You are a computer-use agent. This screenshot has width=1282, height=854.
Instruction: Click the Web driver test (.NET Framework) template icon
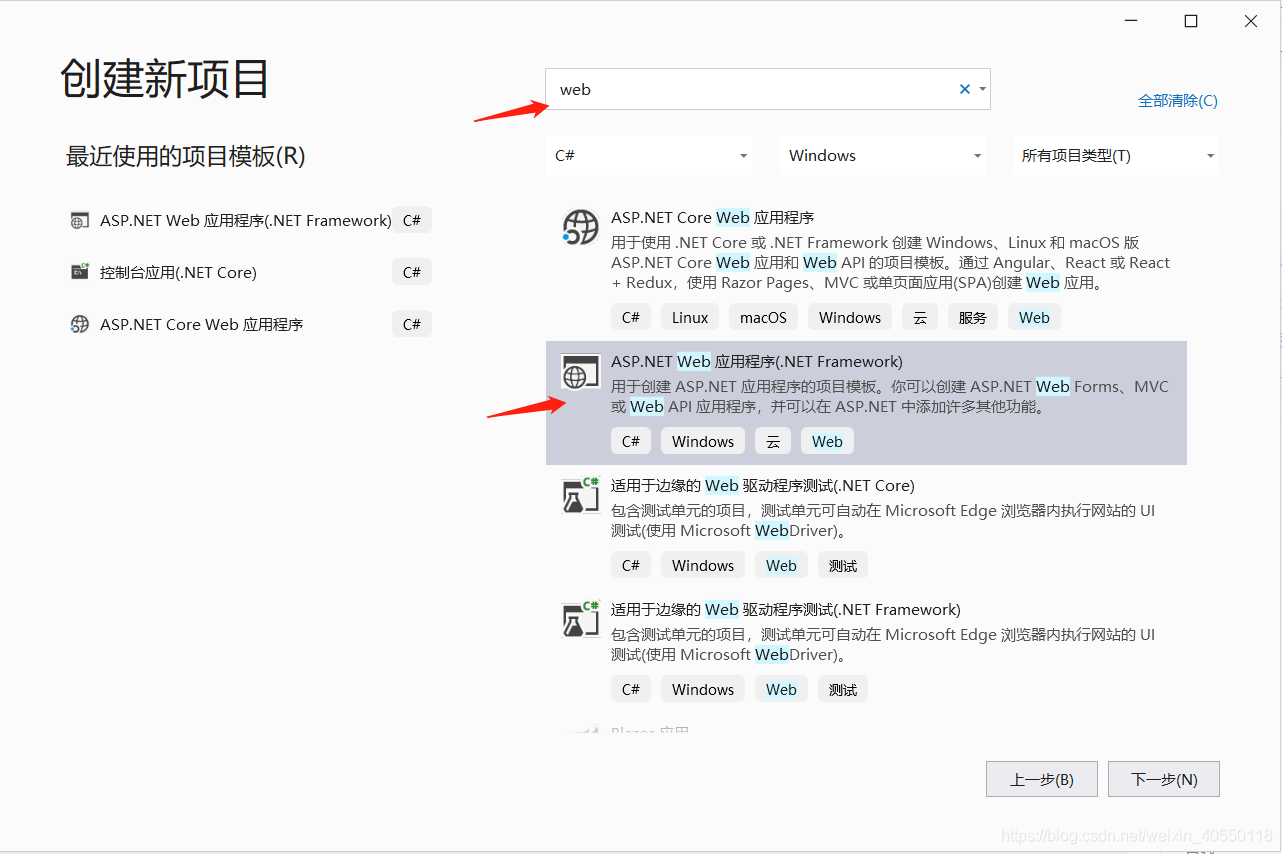pyautogui.click(x=581, y=619)
